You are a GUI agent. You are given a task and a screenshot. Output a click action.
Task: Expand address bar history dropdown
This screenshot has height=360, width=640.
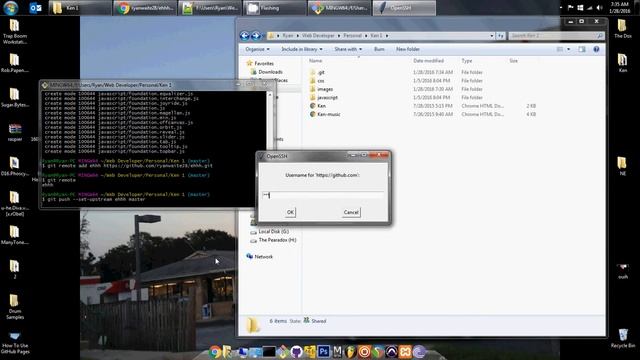pyautogui.click(x=492, y=36)
